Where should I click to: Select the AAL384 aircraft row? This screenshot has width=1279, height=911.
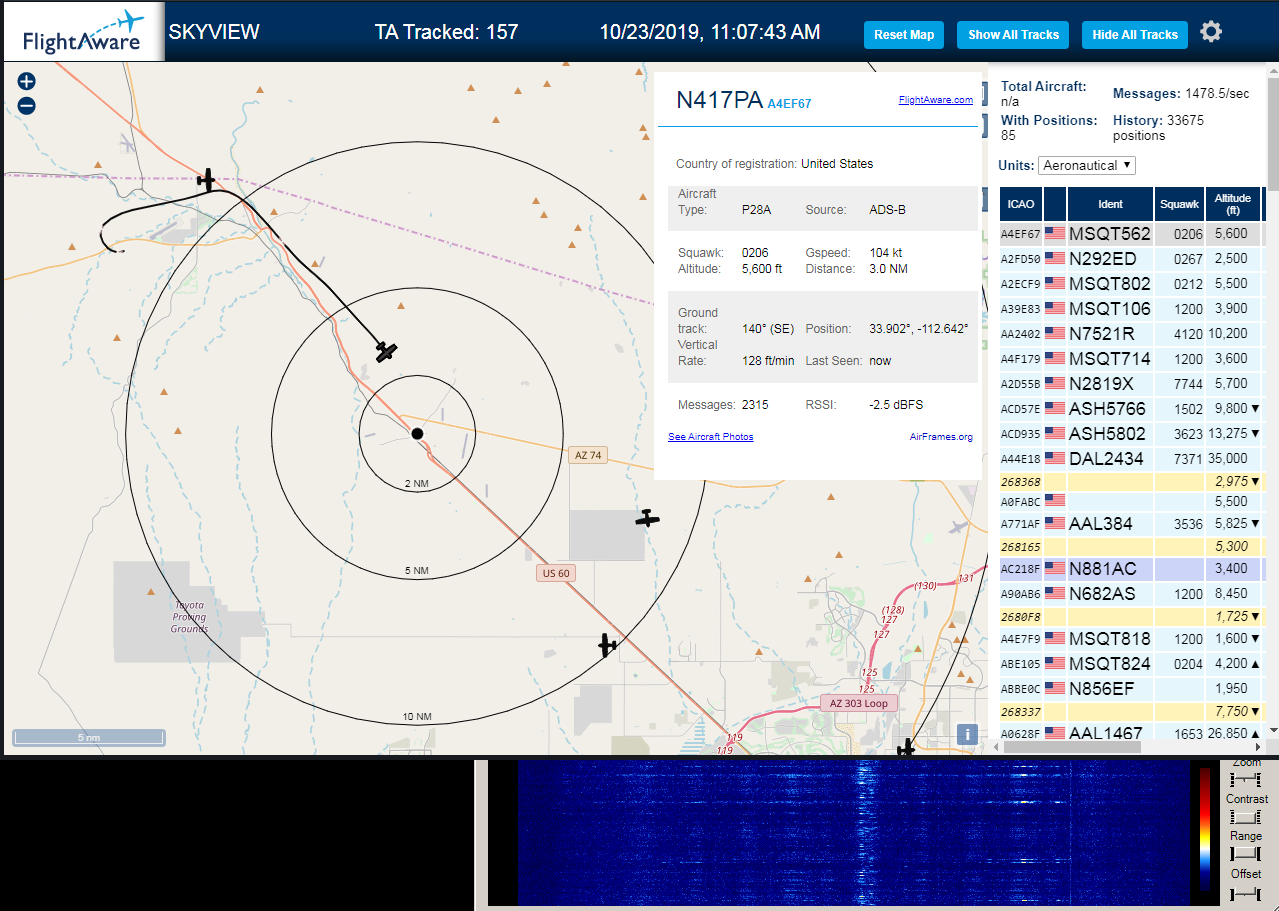click(1131, 524)
